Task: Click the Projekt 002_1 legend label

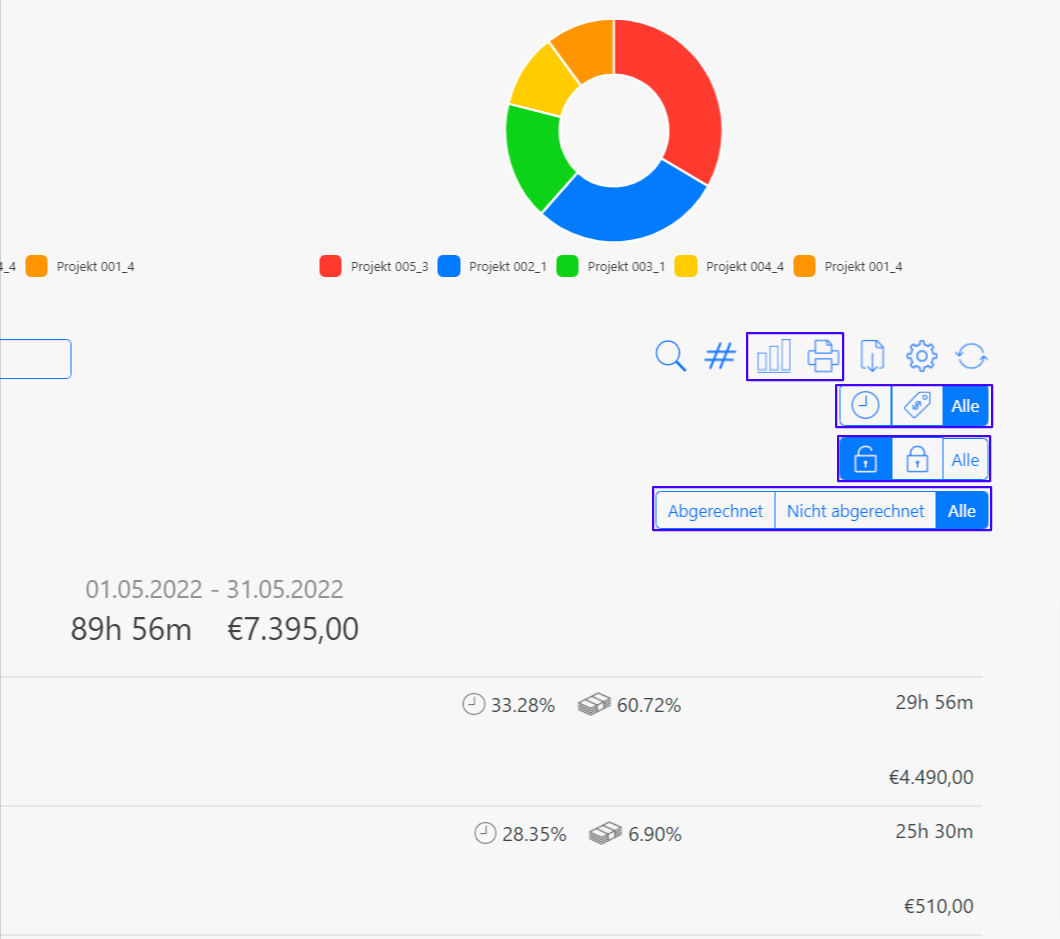Action: 508,266
